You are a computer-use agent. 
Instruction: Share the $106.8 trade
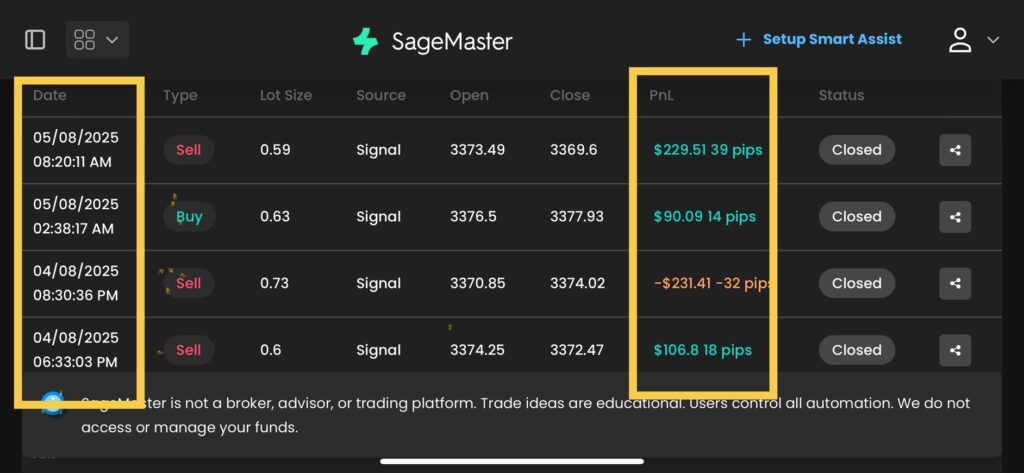955,350
